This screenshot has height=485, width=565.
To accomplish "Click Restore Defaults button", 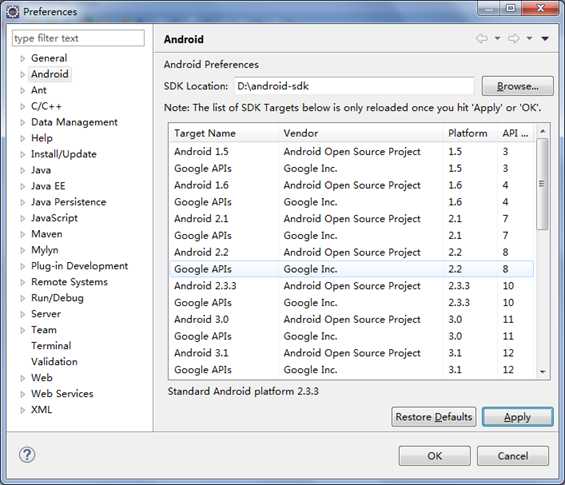I will 433,417.
